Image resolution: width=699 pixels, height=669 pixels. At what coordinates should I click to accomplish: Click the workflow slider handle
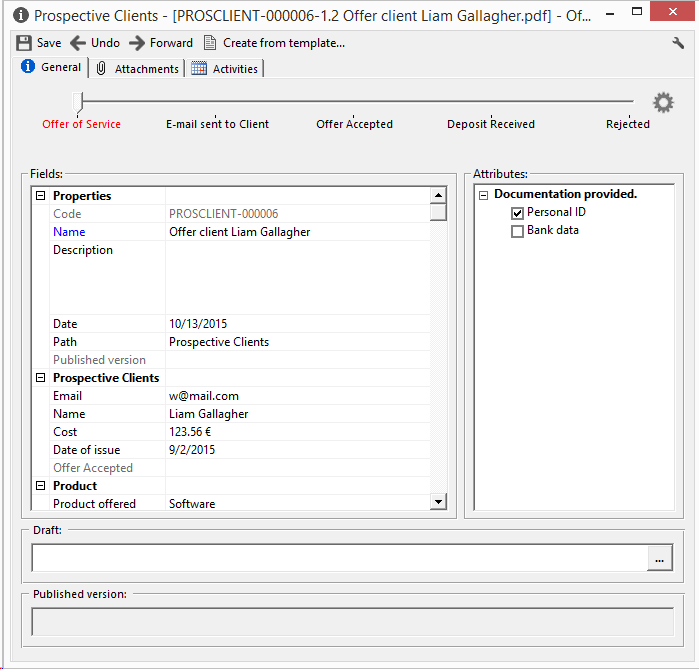coord(81,101)
